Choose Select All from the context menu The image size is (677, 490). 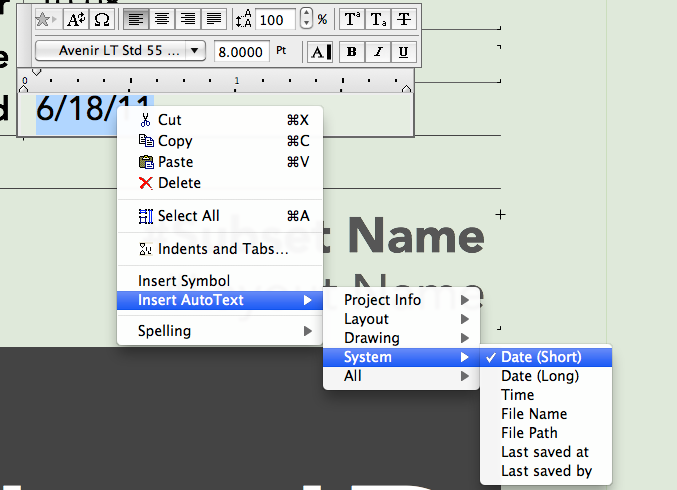tap(220, 216)
